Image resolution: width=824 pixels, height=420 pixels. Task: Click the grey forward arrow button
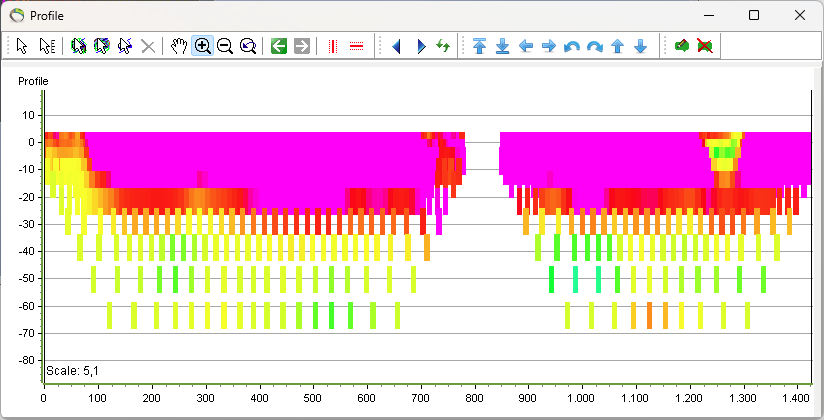click(302, 46)
